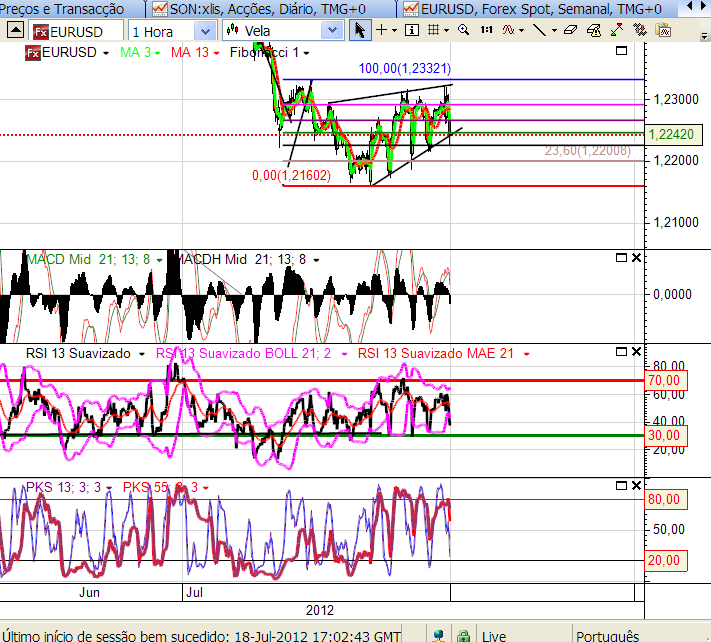Screen dimensions: 711x642
Task: Click the green-red order markers icon
Action: (x=640, y=30)
